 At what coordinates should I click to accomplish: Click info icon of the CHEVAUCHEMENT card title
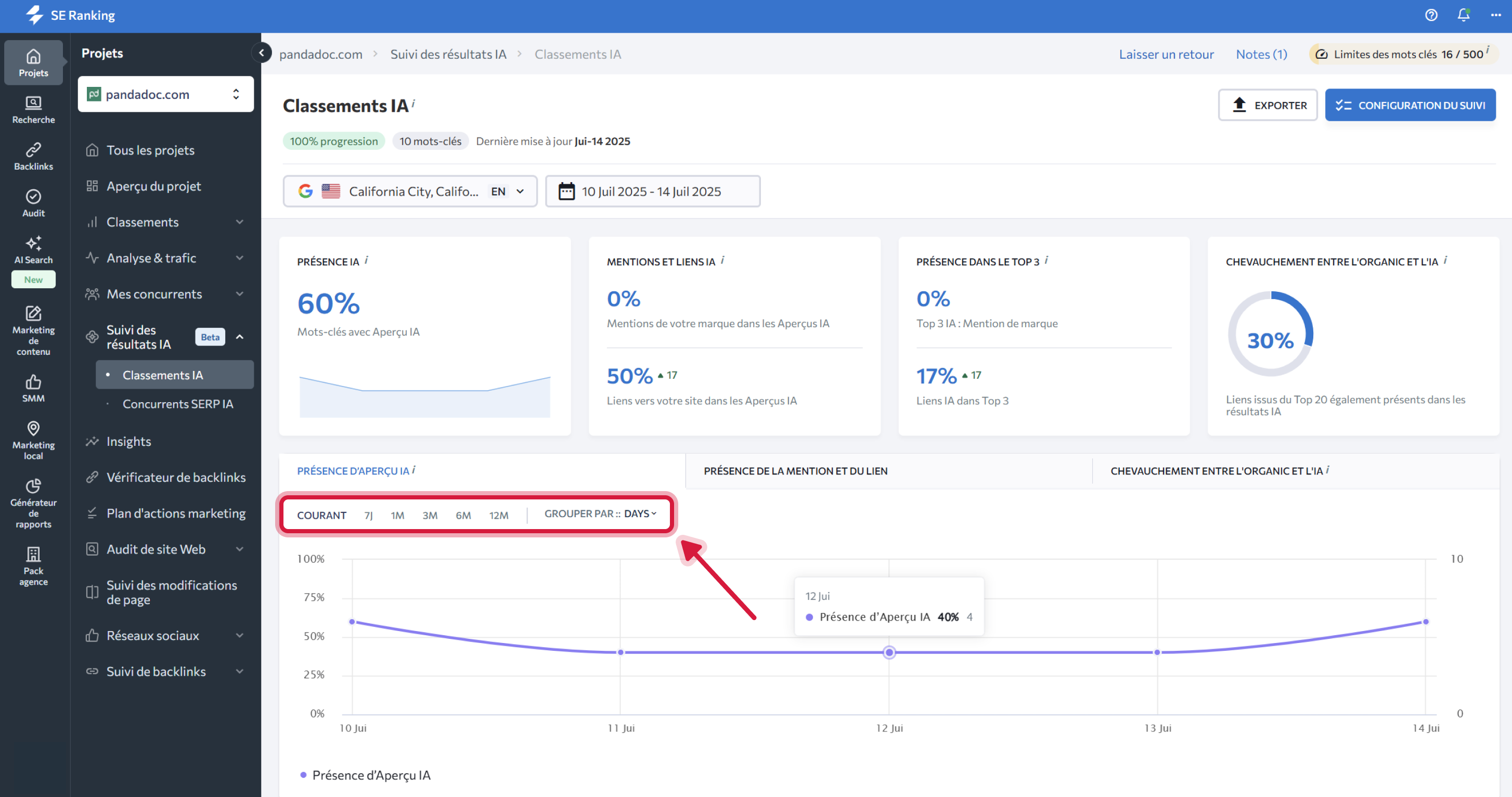[1445, 260]
